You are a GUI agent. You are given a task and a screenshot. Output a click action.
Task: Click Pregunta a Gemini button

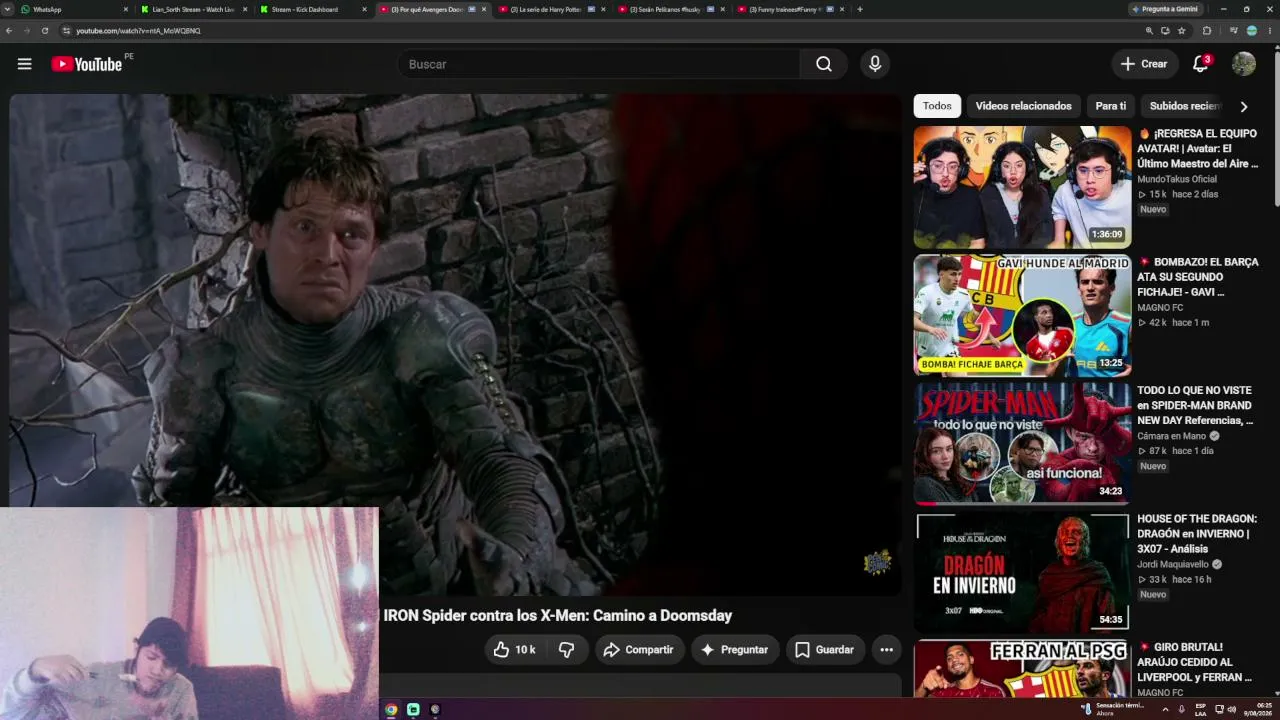1164,9
